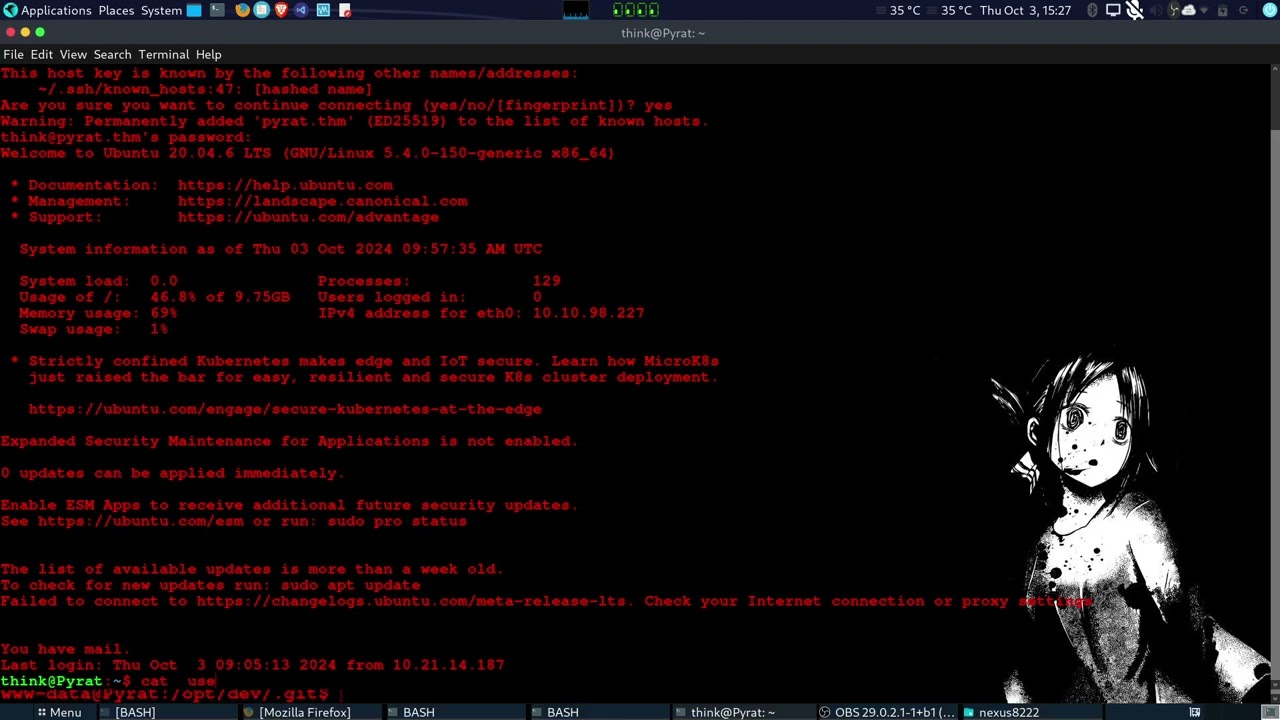Launch Firefox from top panel
The width and height of the screenshot is (1280, 720).
click(242, 10)
